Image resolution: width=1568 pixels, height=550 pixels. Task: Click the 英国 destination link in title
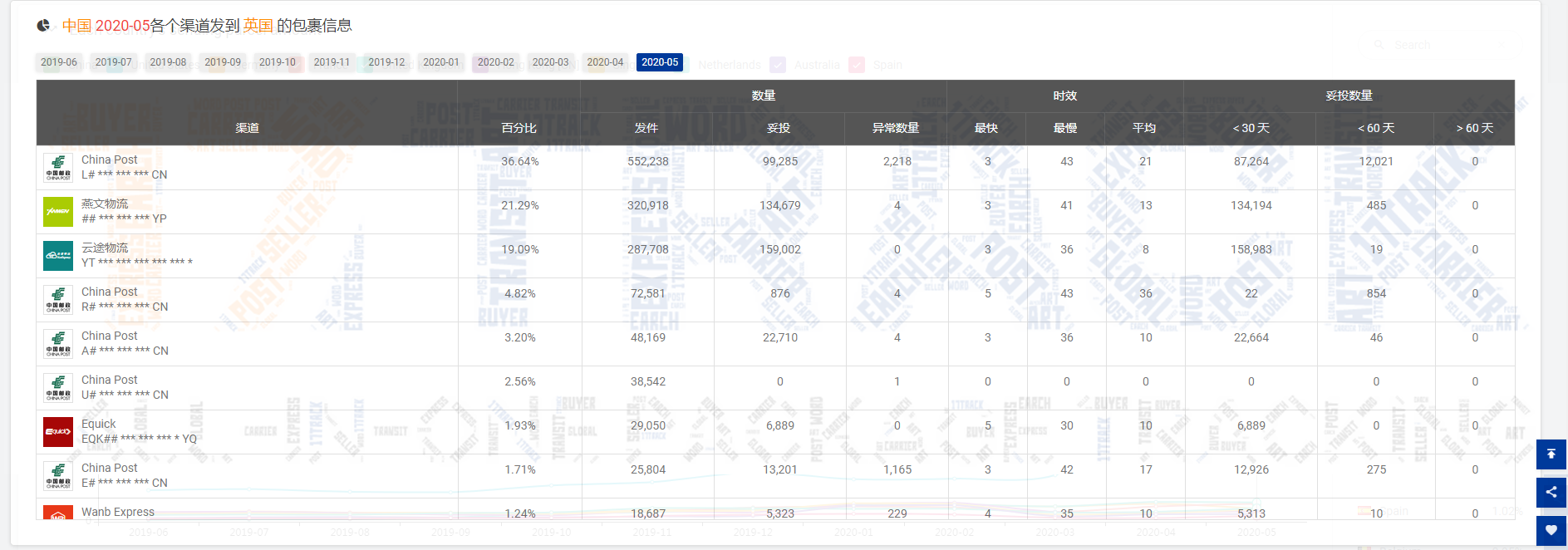click(258, 26)
